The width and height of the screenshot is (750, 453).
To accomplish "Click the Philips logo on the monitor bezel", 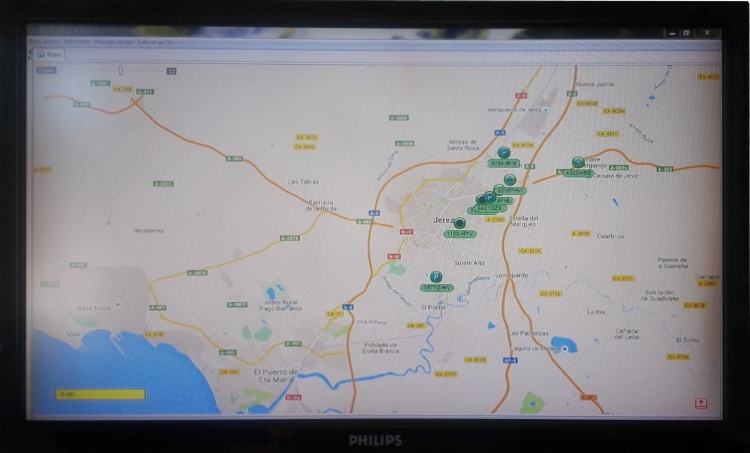I will pos(375,440).
